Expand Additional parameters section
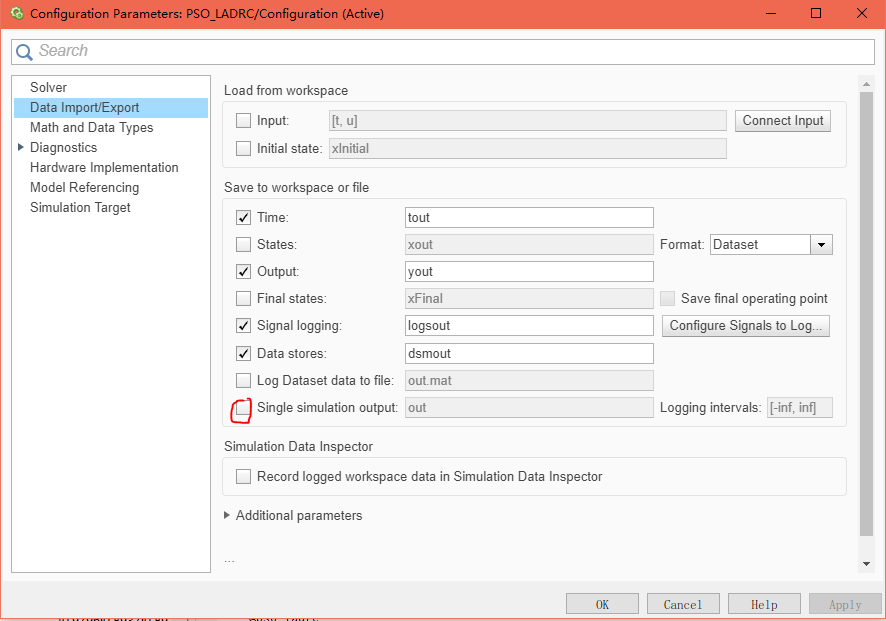The height and width of the screenshot is (621, 886). point(227,515)
